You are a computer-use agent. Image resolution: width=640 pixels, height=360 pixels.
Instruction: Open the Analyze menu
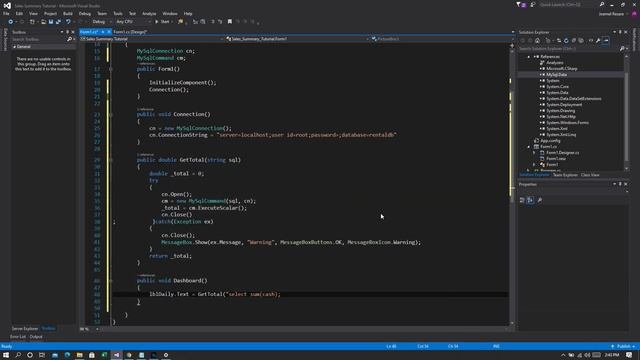[149, 13]
